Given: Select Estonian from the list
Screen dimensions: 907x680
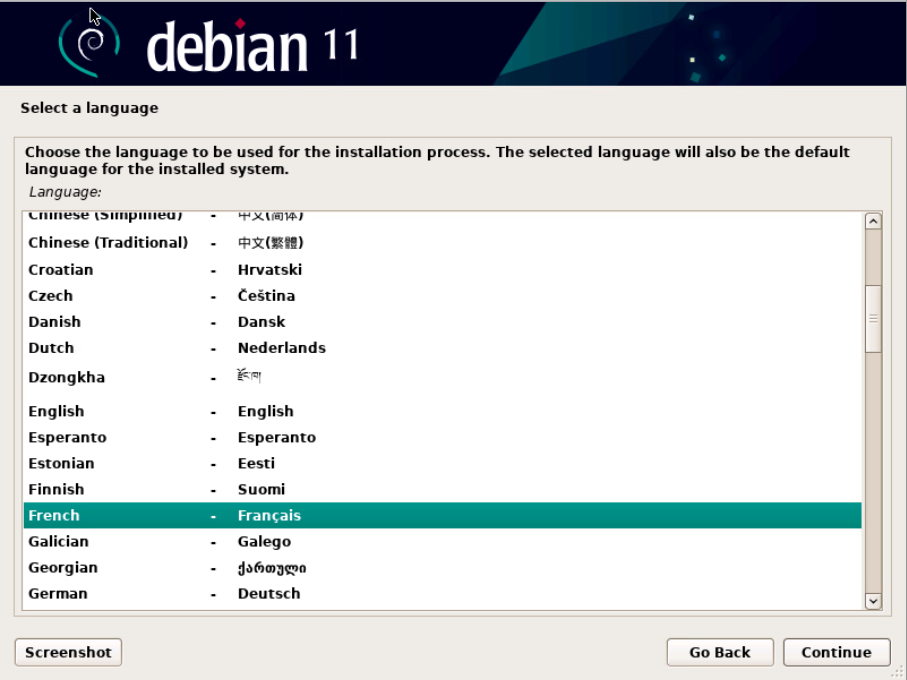Looking at the screenshot, I should (x=61, y=463).
